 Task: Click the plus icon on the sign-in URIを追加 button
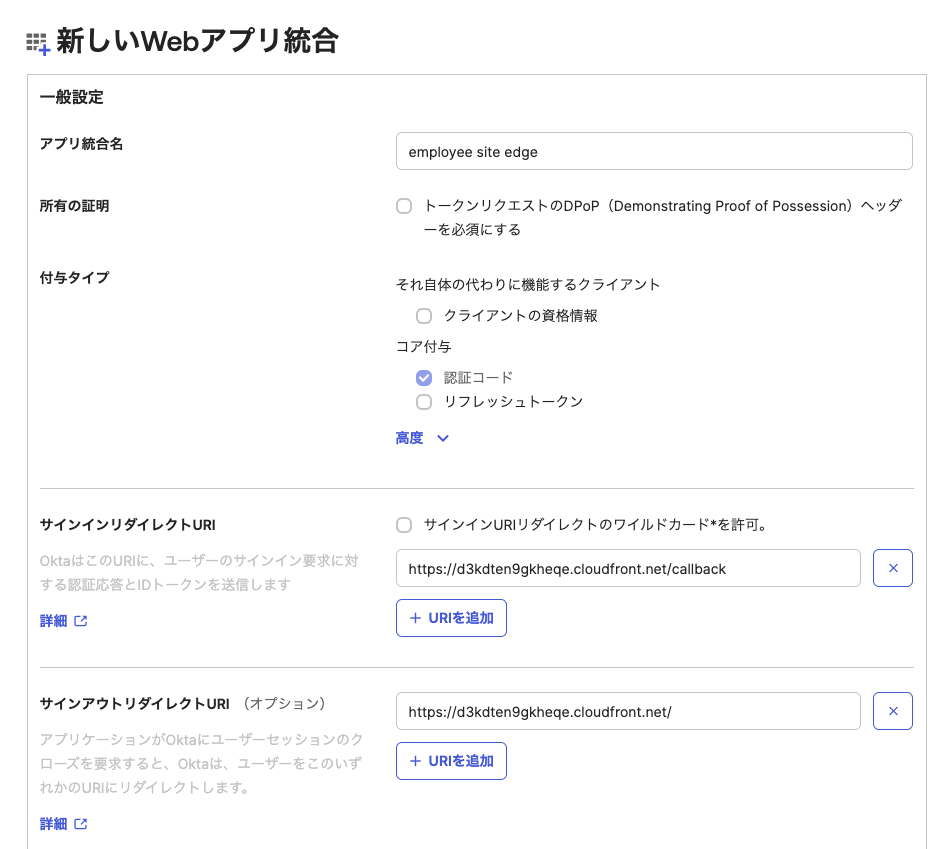click(414, 617)
